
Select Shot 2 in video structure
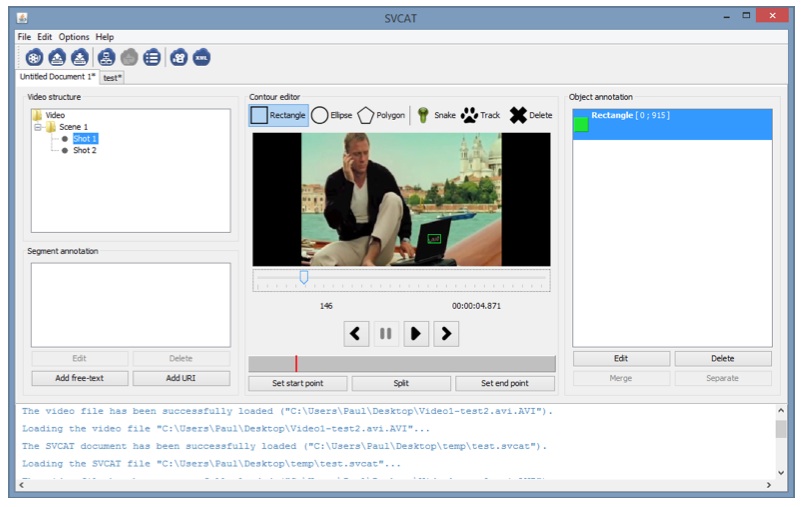(84, 150)
